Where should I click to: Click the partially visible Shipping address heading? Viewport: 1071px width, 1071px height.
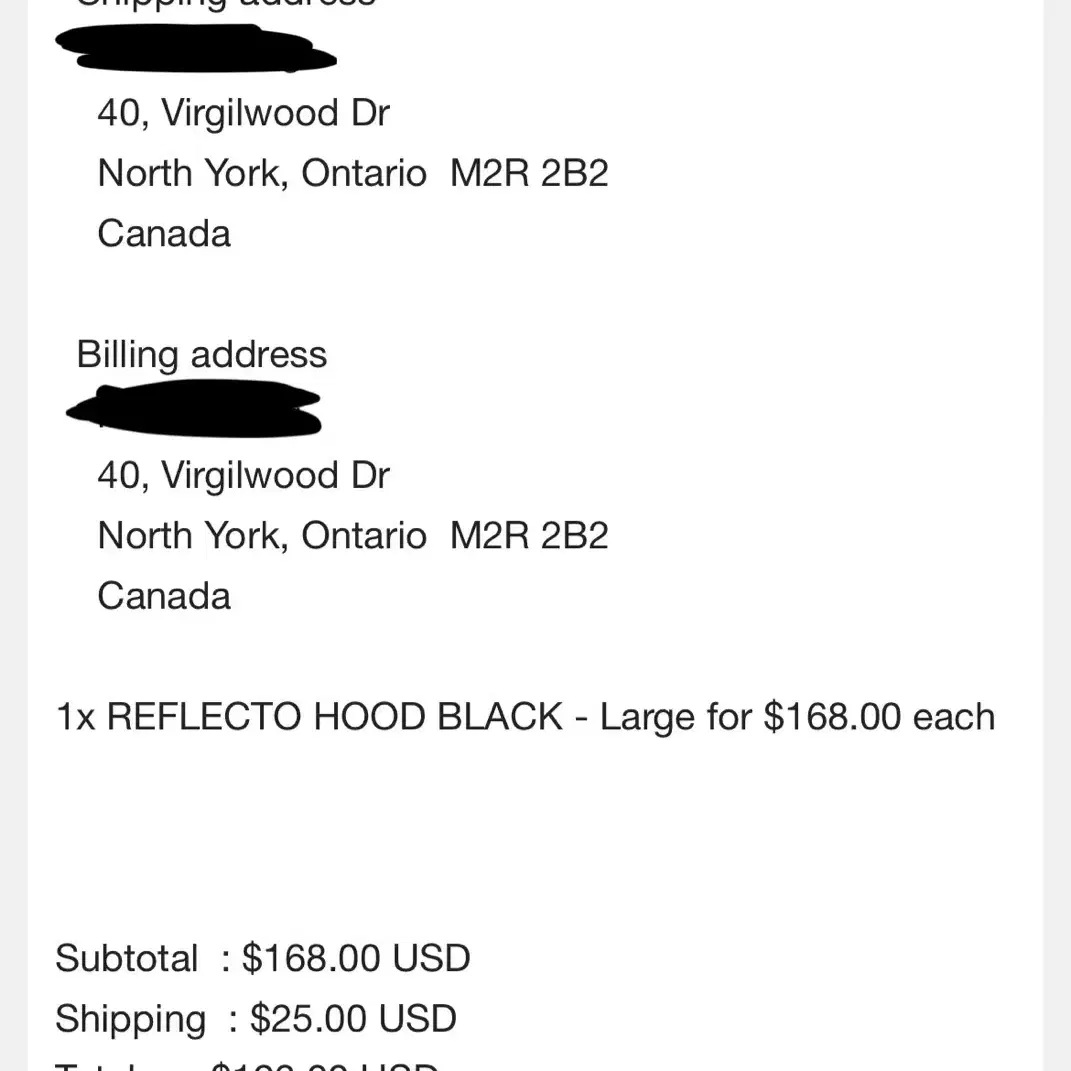click(225, 3)
